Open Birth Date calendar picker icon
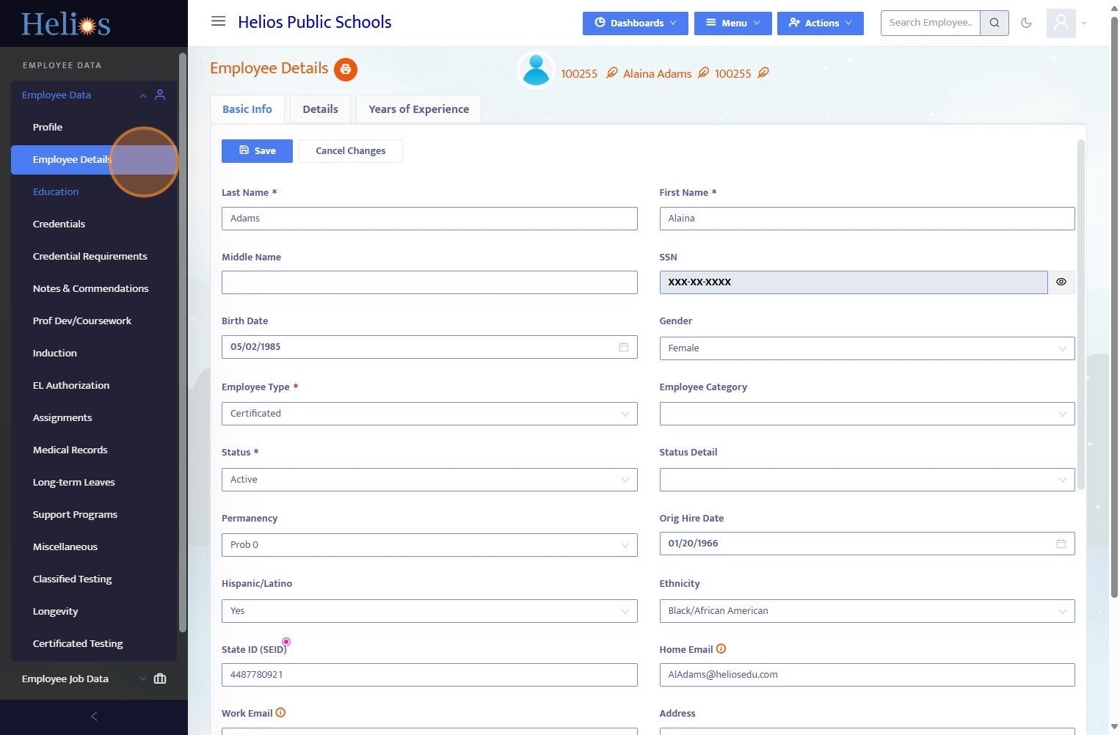 (x=624, y=347)
